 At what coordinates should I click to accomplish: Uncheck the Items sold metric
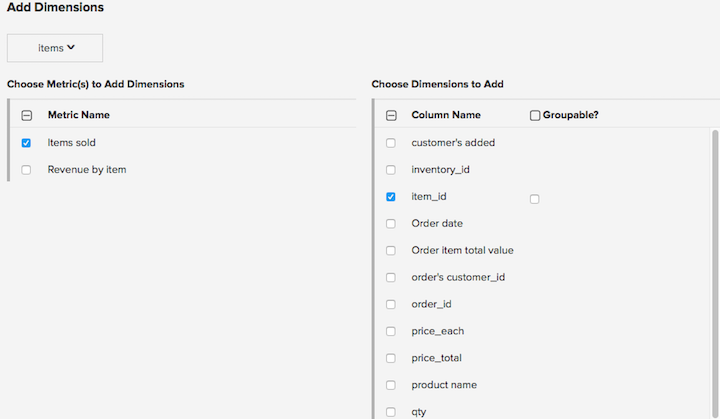pos(26,143)
